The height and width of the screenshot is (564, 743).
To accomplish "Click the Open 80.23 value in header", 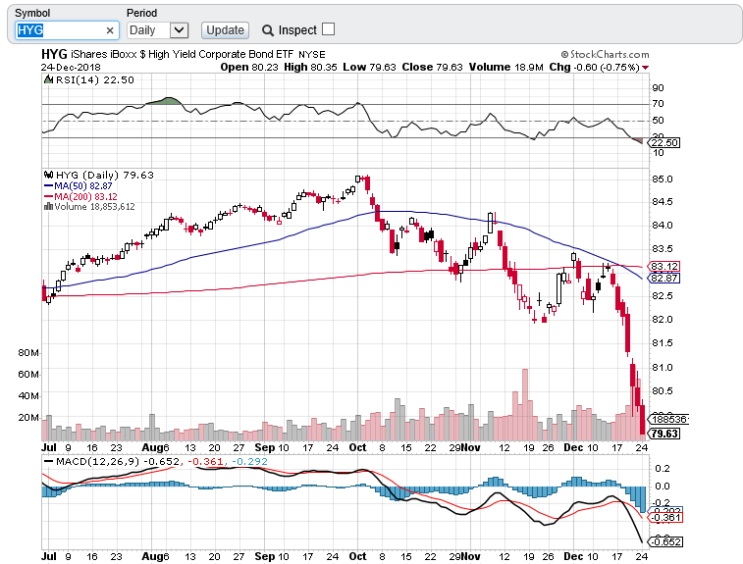I will tap(249, 67).
